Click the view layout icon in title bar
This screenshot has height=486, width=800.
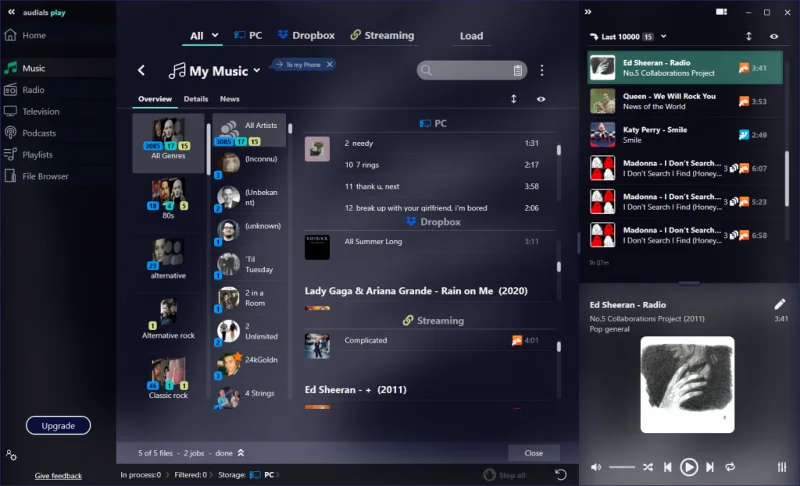coord(721,12)
